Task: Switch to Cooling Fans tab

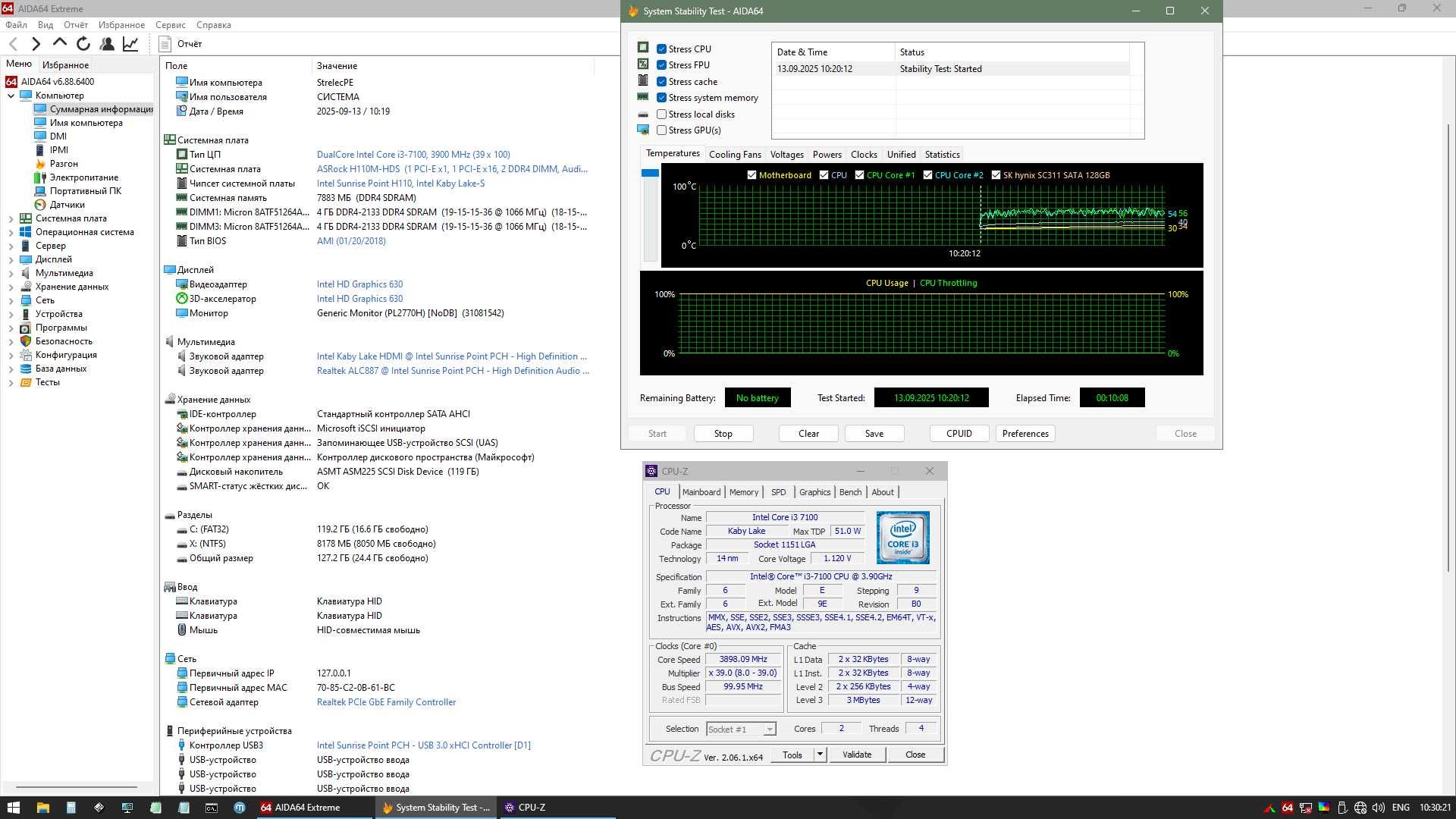Action: (735, 155)
